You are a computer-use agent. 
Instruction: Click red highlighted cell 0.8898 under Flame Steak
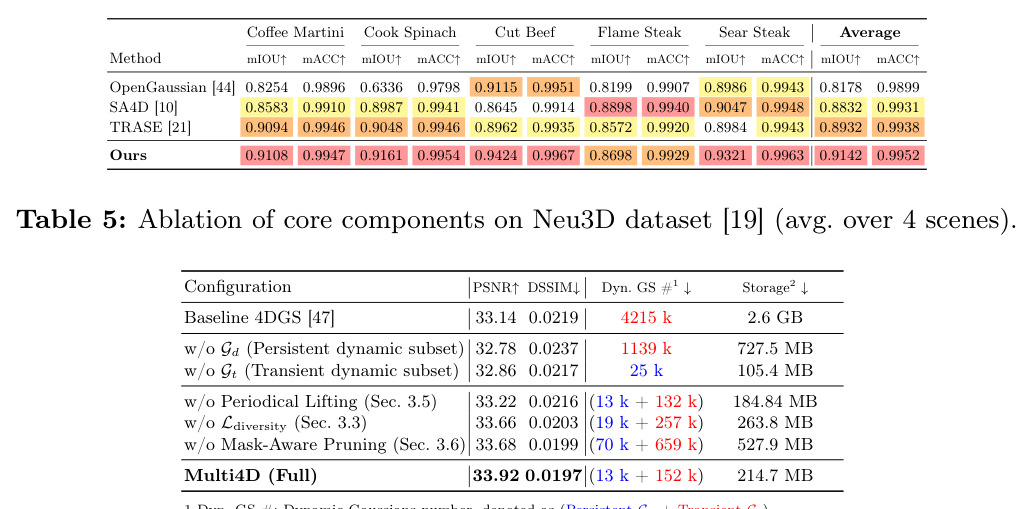pyautogui.click(x=611, y=107)
